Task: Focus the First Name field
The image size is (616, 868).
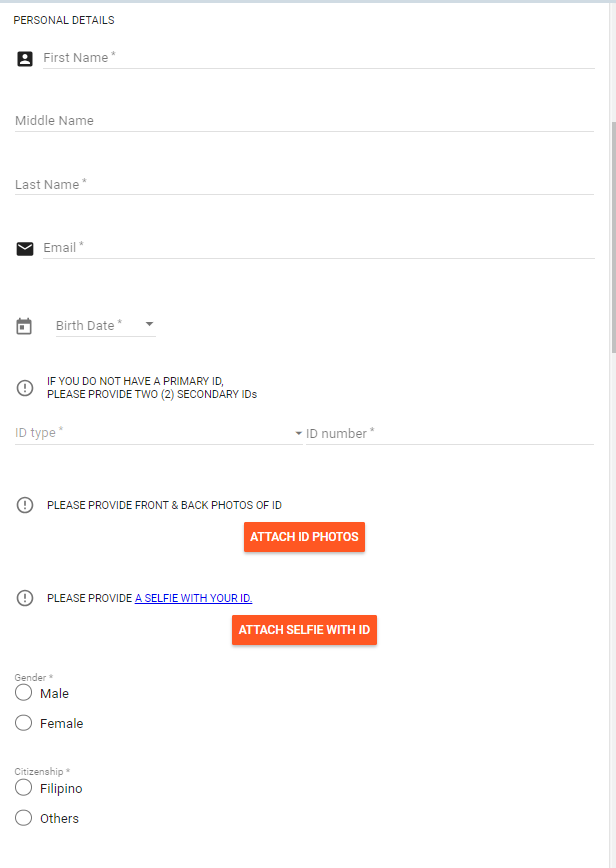Action: (x=318, y=58)
